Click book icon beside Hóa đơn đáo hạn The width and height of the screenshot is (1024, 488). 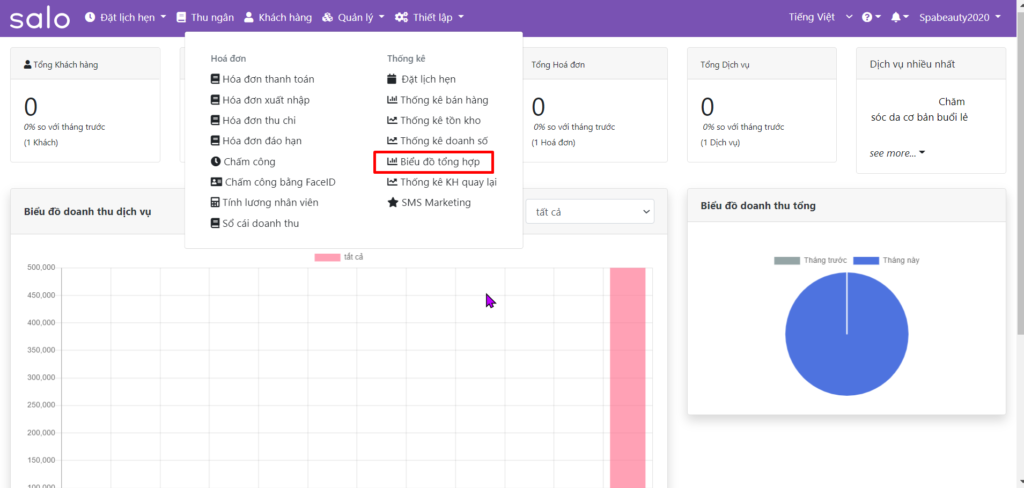(216, 140)
